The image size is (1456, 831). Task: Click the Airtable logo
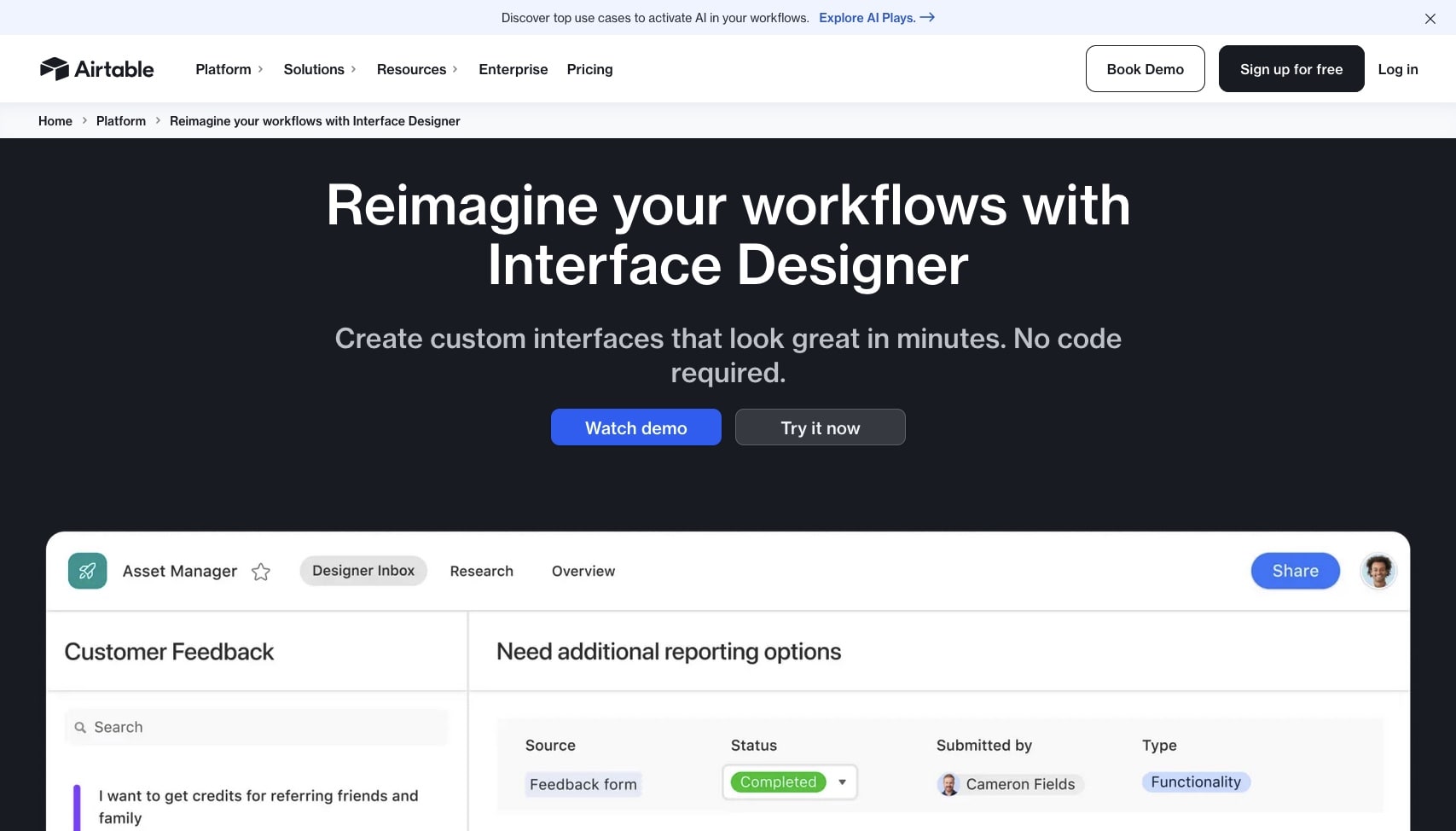point(96,68)
